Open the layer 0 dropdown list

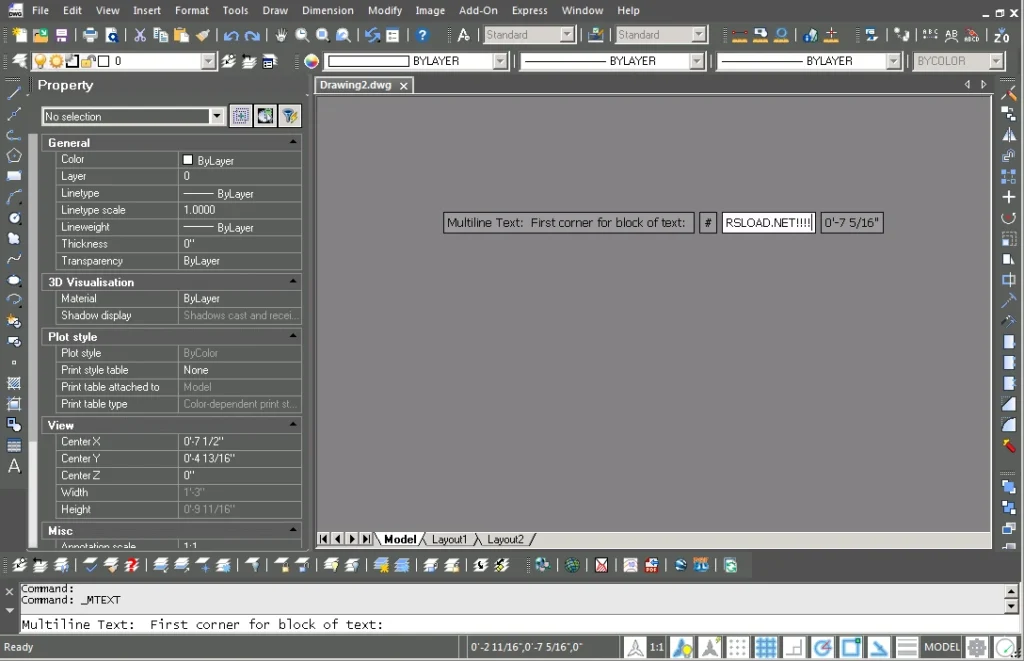pyautogui.click(x=208, y=61)
